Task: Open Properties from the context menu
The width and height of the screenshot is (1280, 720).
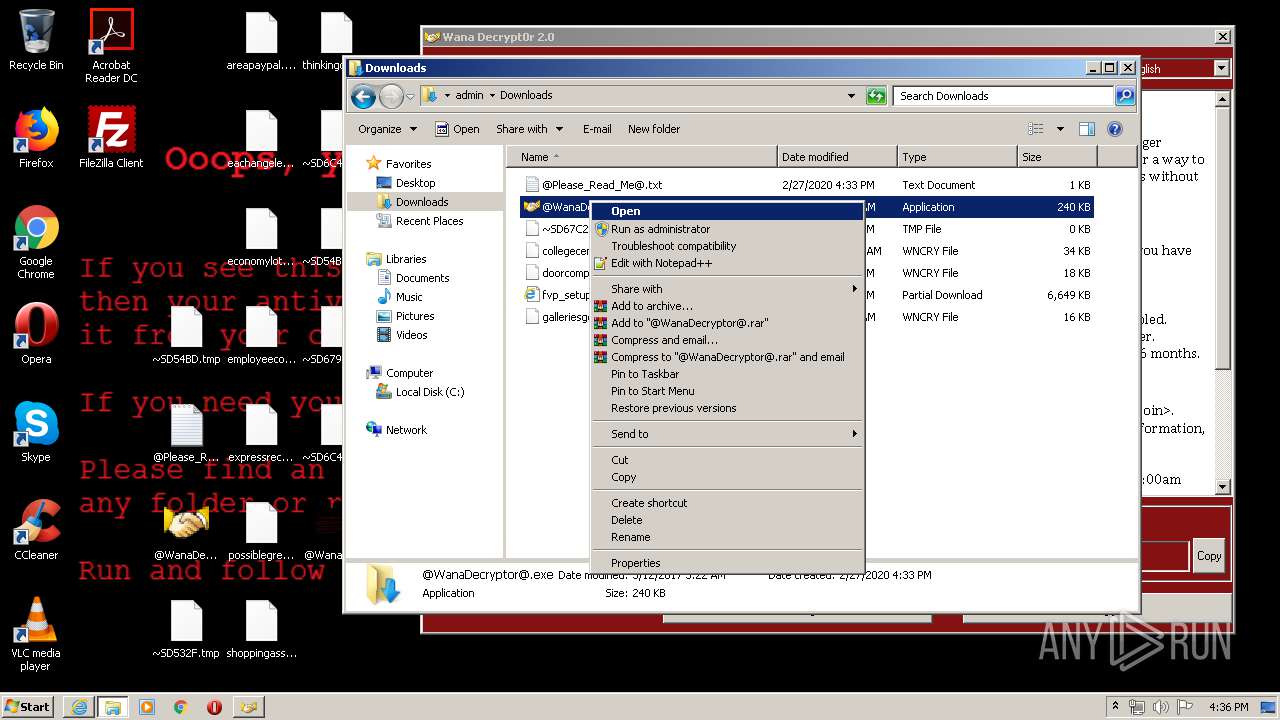Action: tap(727, 563)
